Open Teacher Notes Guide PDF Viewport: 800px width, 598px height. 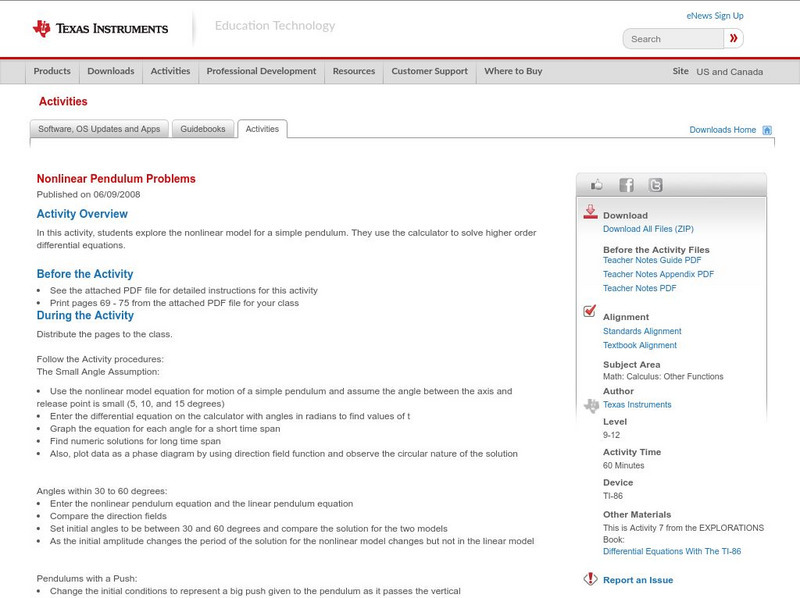point(652,260)
